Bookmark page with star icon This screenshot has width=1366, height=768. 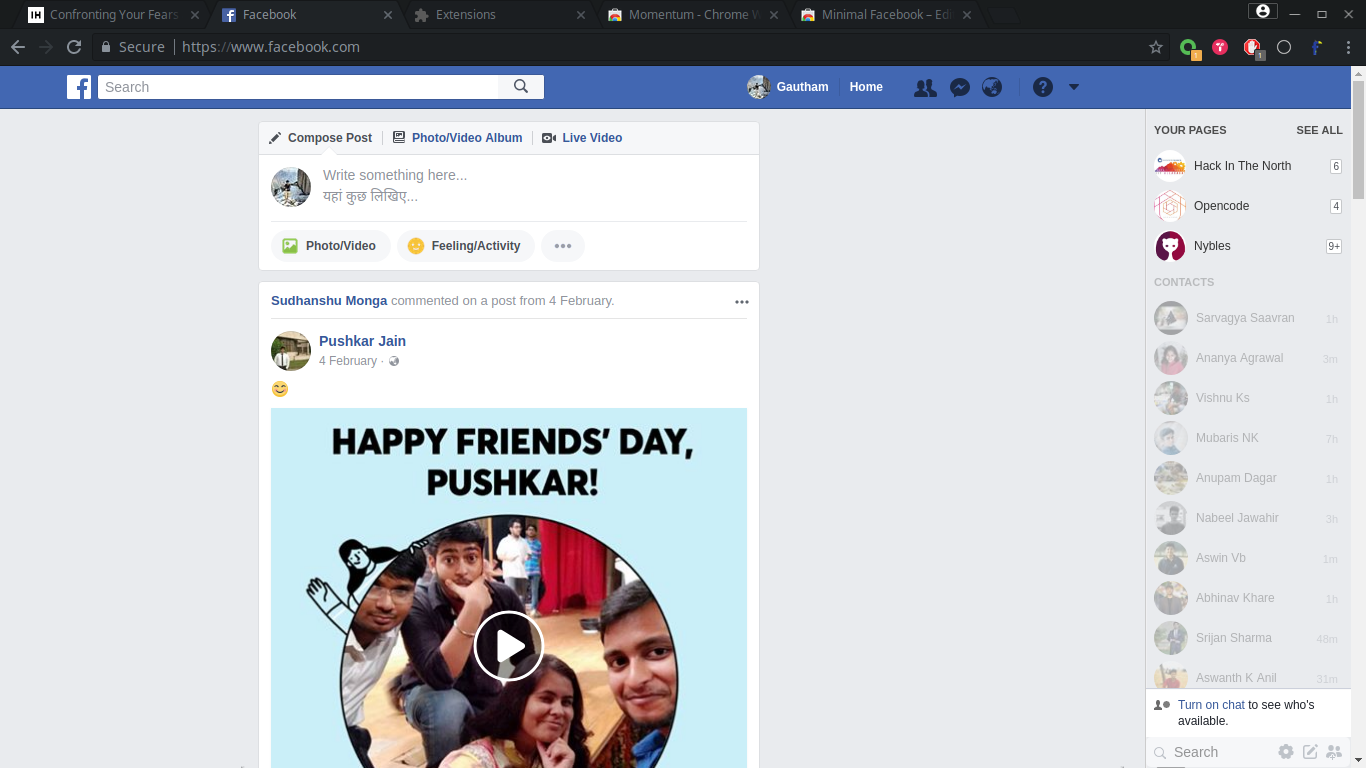(x=1156, y=47)
